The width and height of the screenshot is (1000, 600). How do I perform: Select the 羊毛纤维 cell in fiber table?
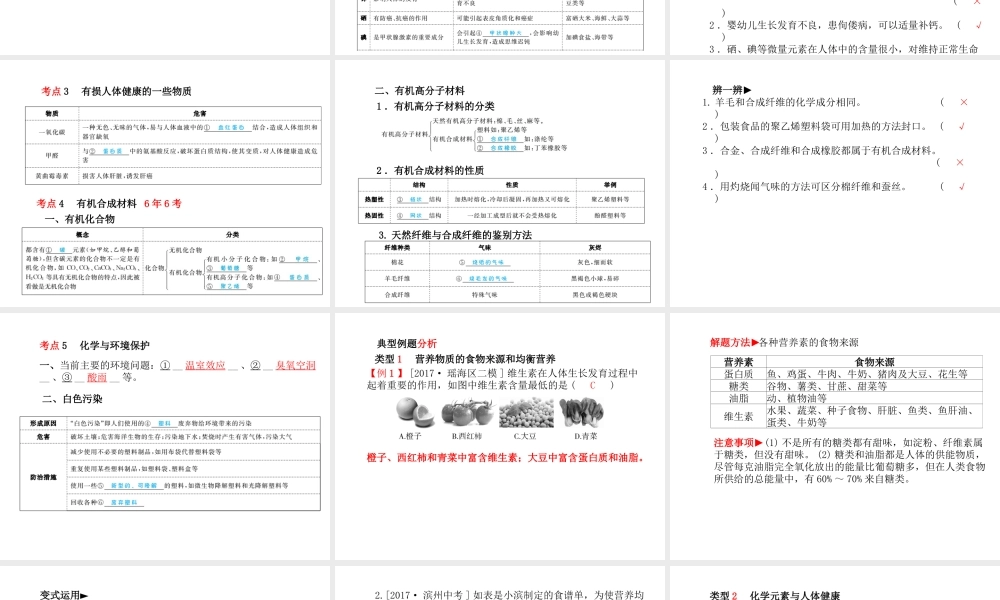397,279
